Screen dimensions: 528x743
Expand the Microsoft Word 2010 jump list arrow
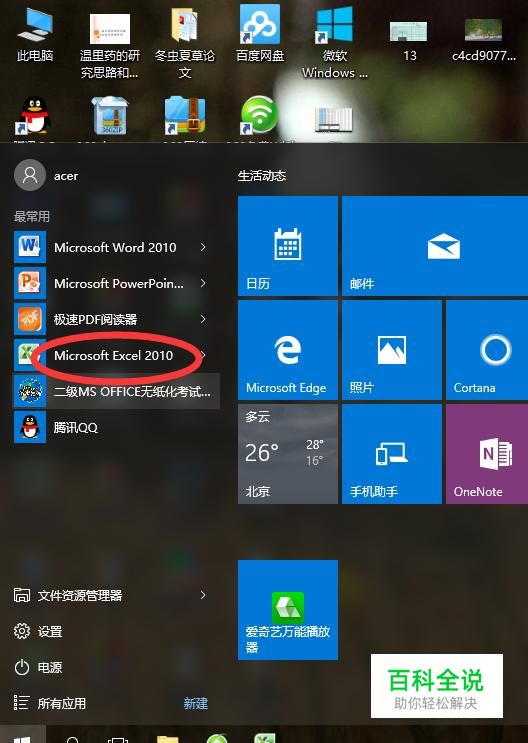coord(203,247)
